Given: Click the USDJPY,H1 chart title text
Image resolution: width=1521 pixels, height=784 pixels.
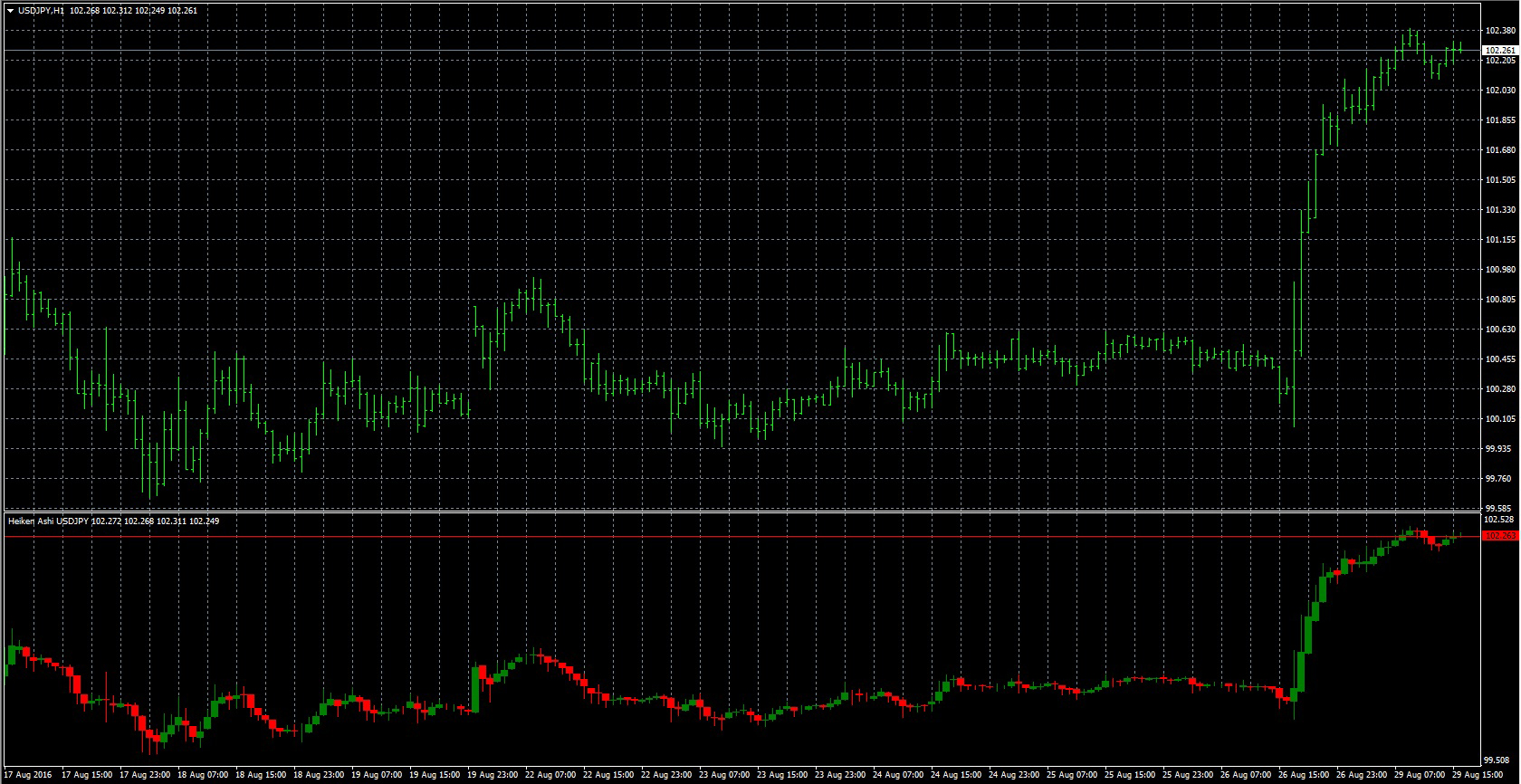Looking at the screenshot, I should (41, 11).
